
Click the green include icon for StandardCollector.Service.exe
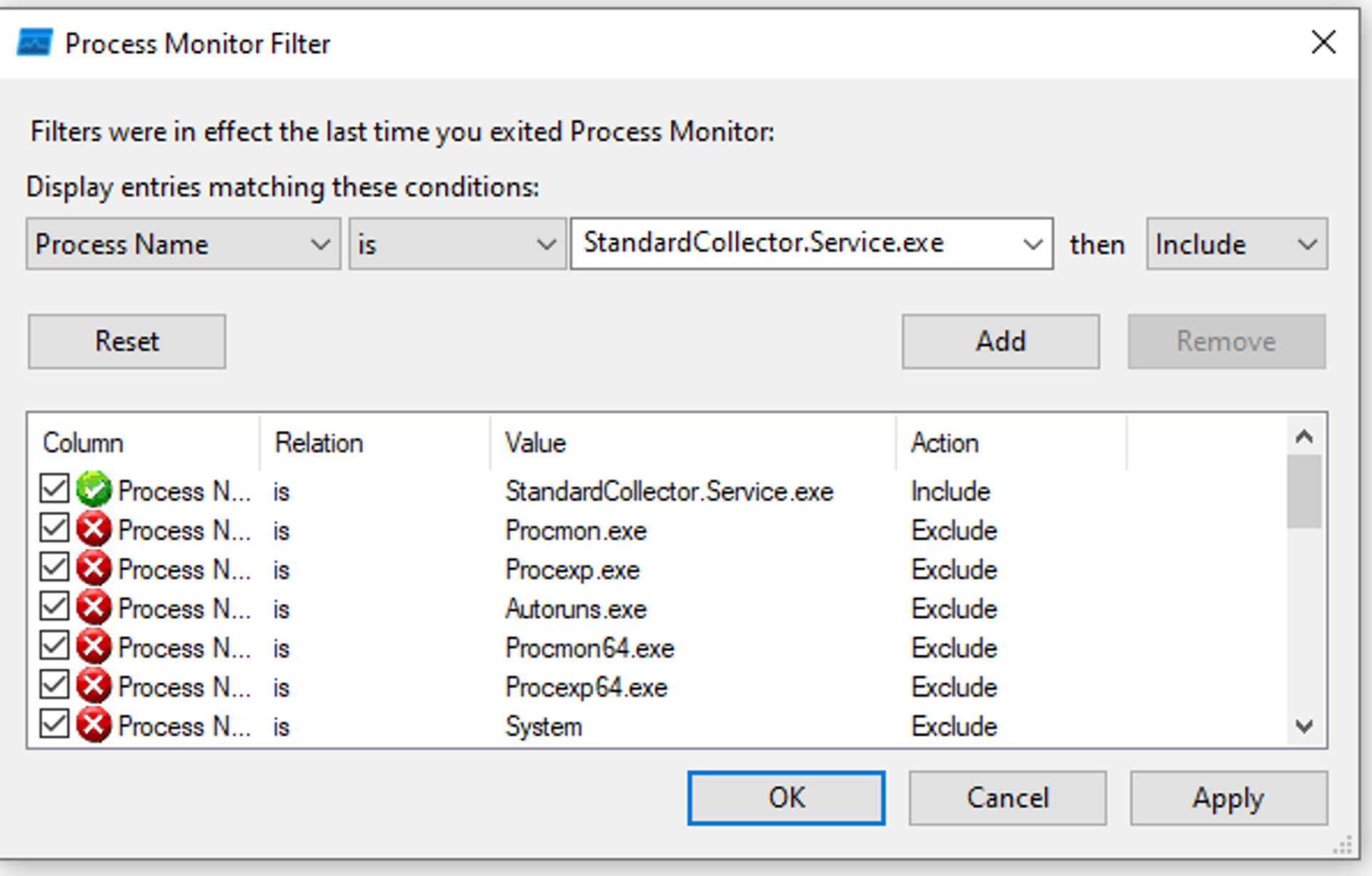[94, 490]
